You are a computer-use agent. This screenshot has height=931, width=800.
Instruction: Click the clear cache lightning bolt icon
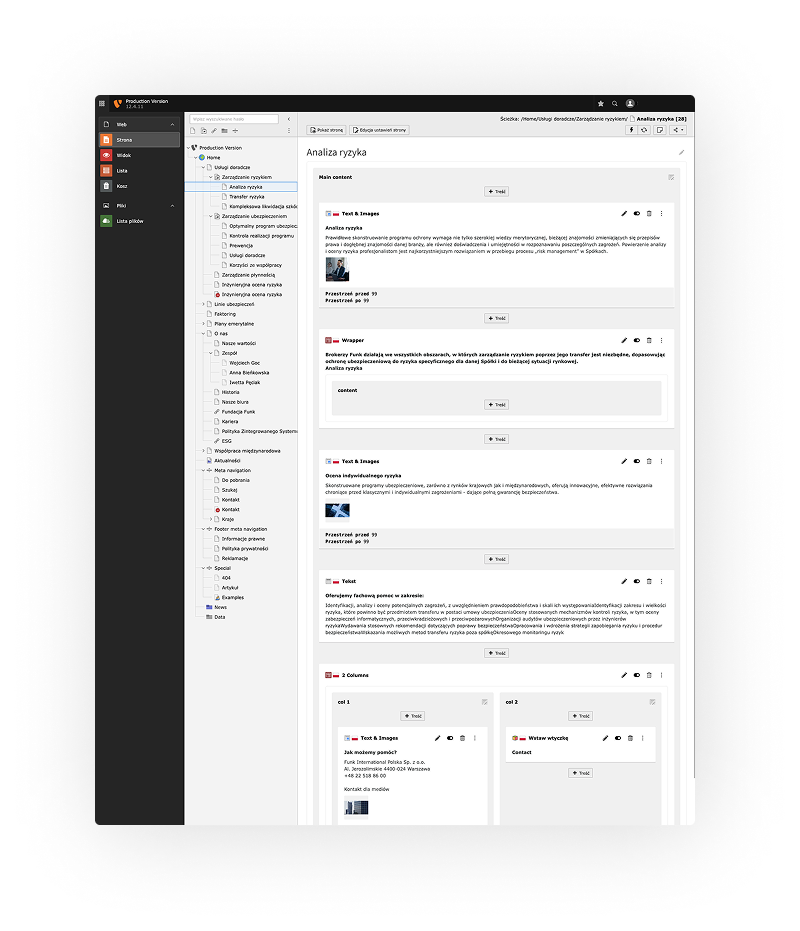pos(630,130)
